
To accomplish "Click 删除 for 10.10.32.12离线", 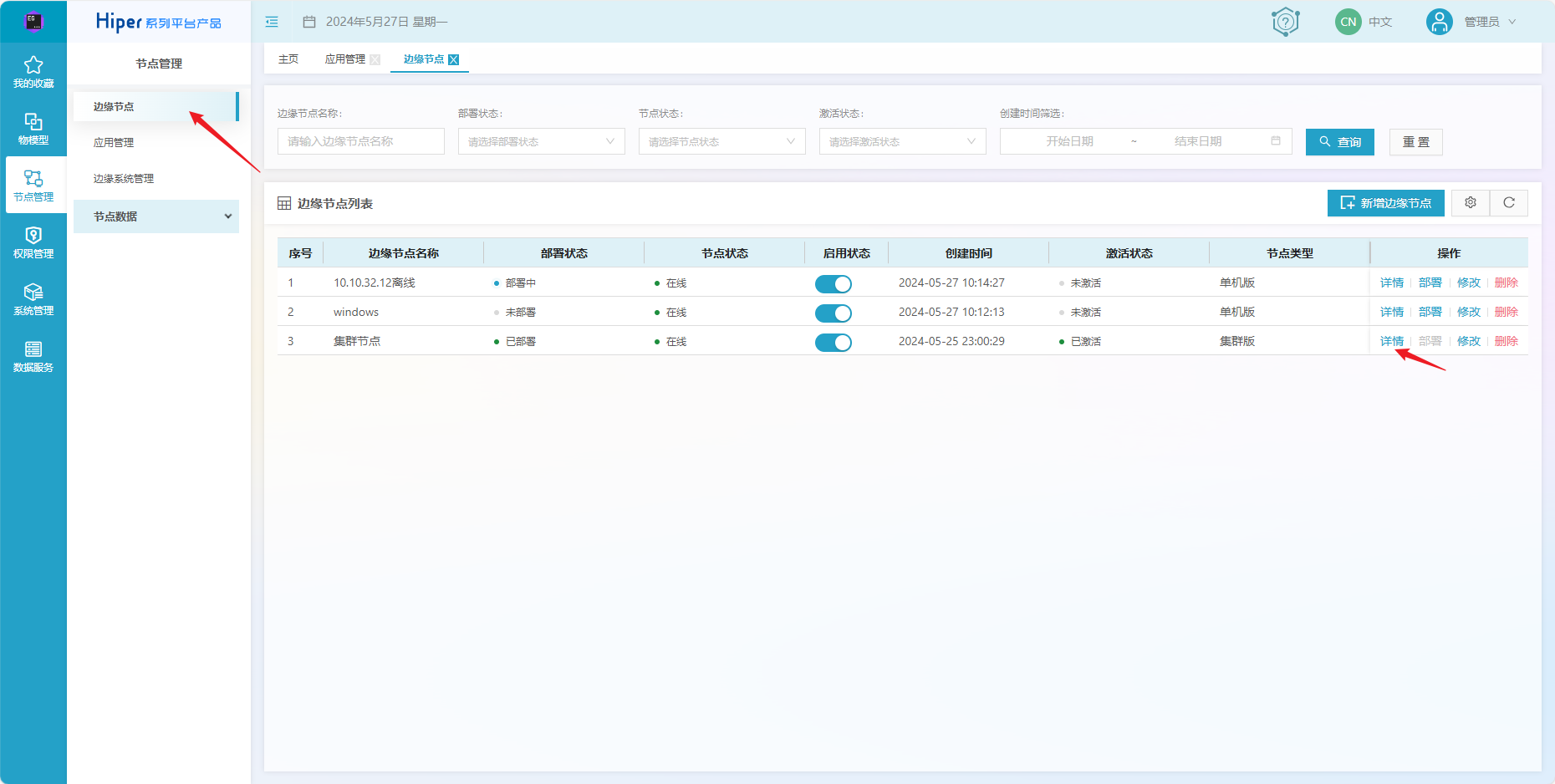I will click(1507, 283).
